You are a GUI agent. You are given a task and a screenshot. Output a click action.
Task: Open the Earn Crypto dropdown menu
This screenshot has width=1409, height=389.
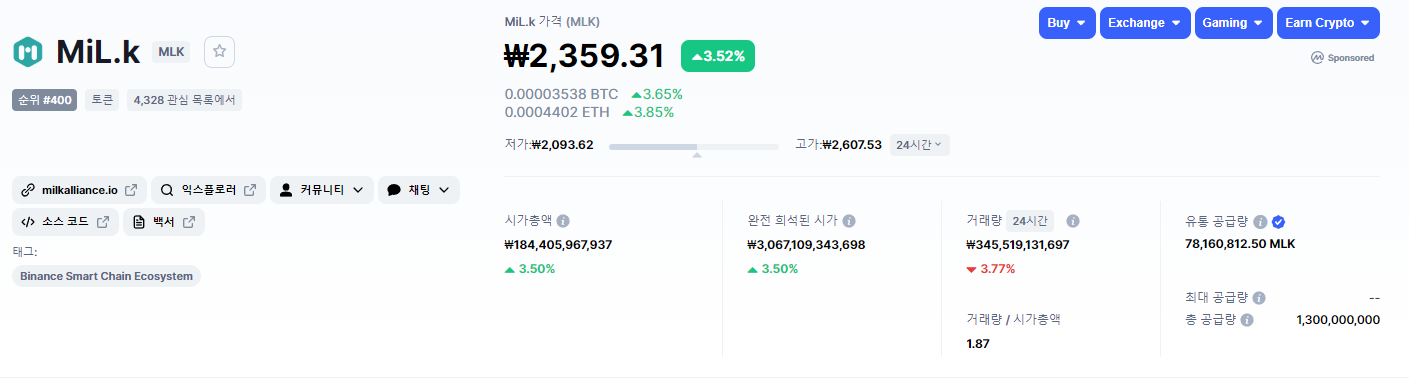coord(1328,23)
